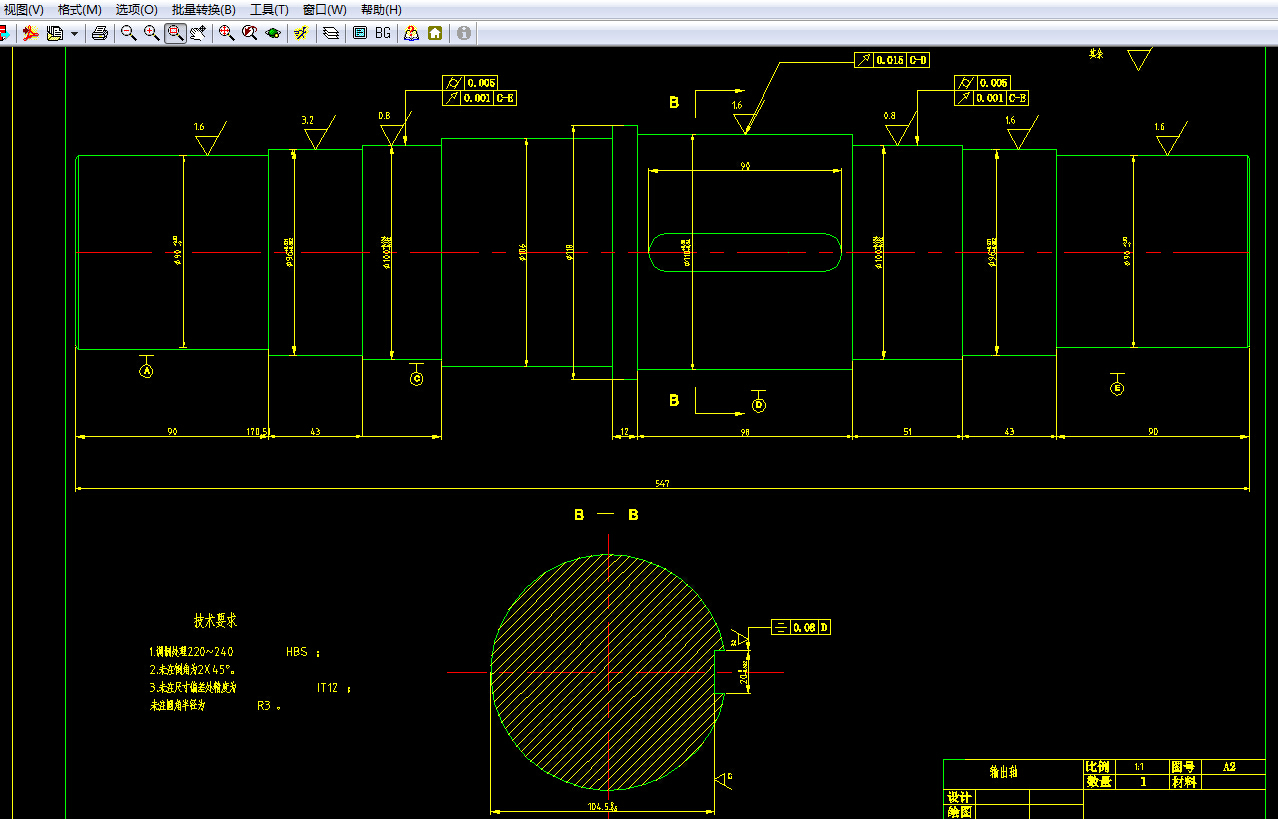Click the print icon
1278x819 pixels.
click(99, 33)
